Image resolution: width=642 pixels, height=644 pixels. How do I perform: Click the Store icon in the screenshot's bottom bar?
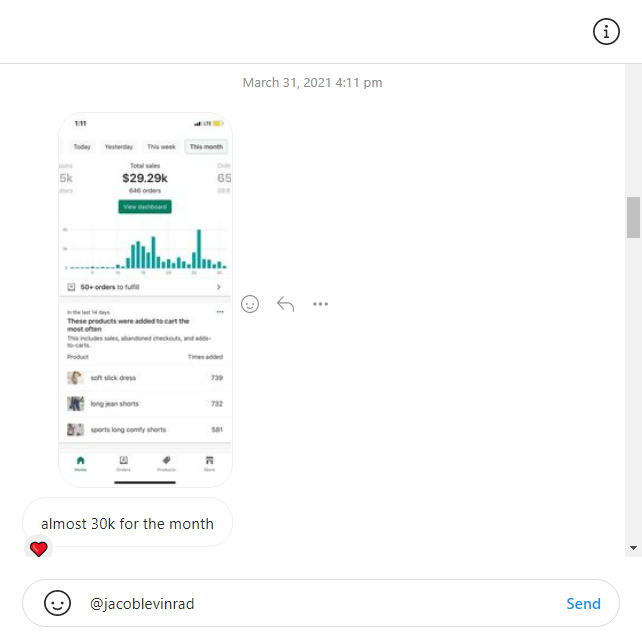209,463
